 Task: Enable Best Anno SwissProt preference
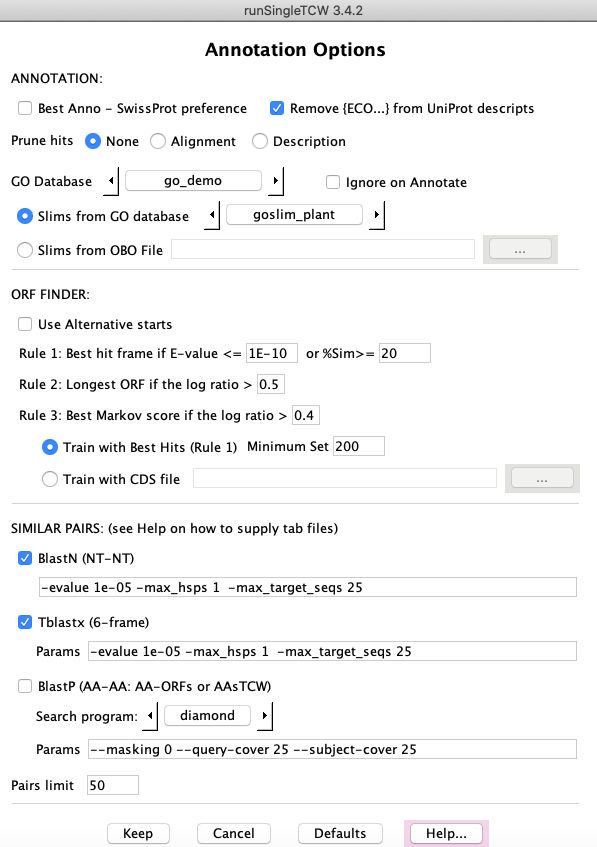[x=25, y=108]
